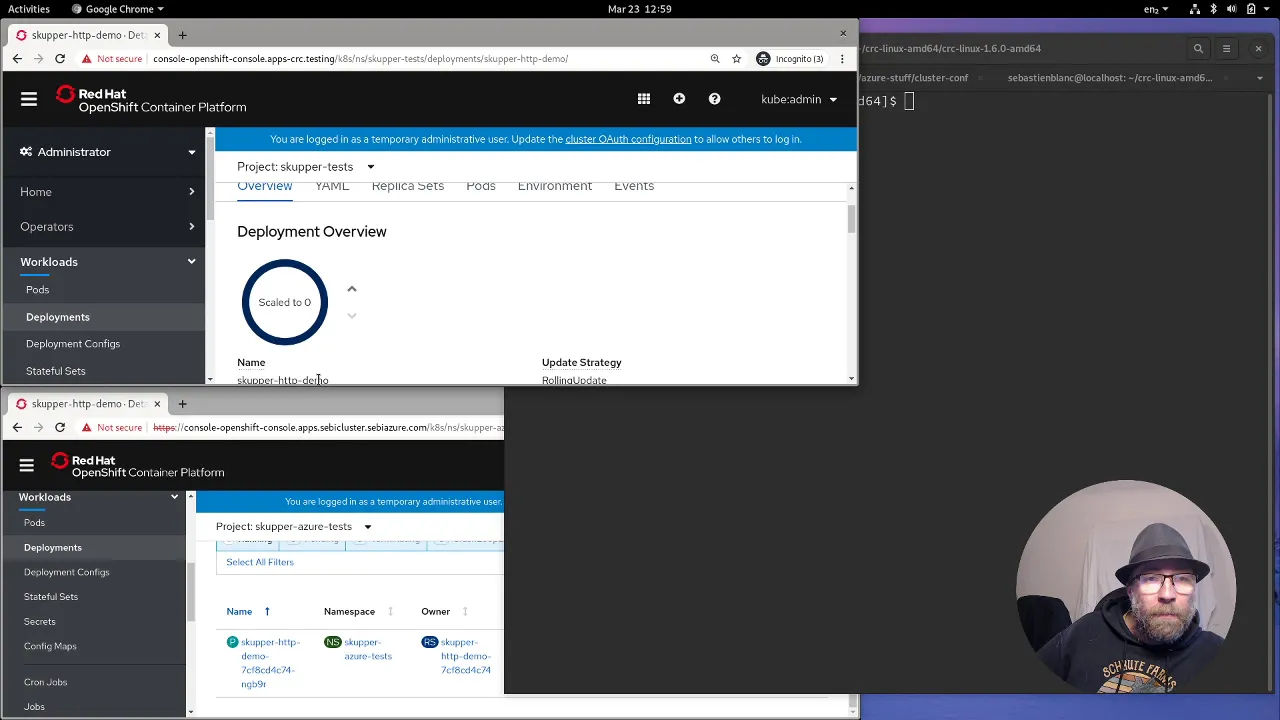
Task: Click battery icon in system tray
Action: [1252, 9]
